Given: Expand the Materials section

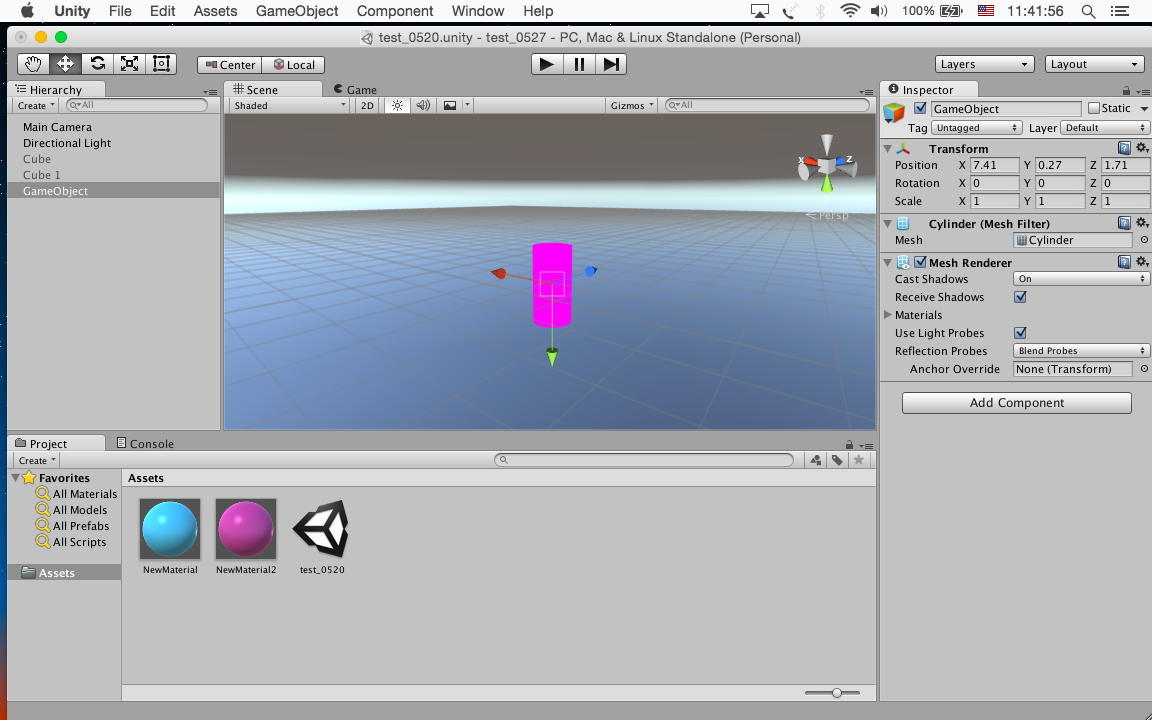Looking at the screenshot, I should (x=888, y=314).
